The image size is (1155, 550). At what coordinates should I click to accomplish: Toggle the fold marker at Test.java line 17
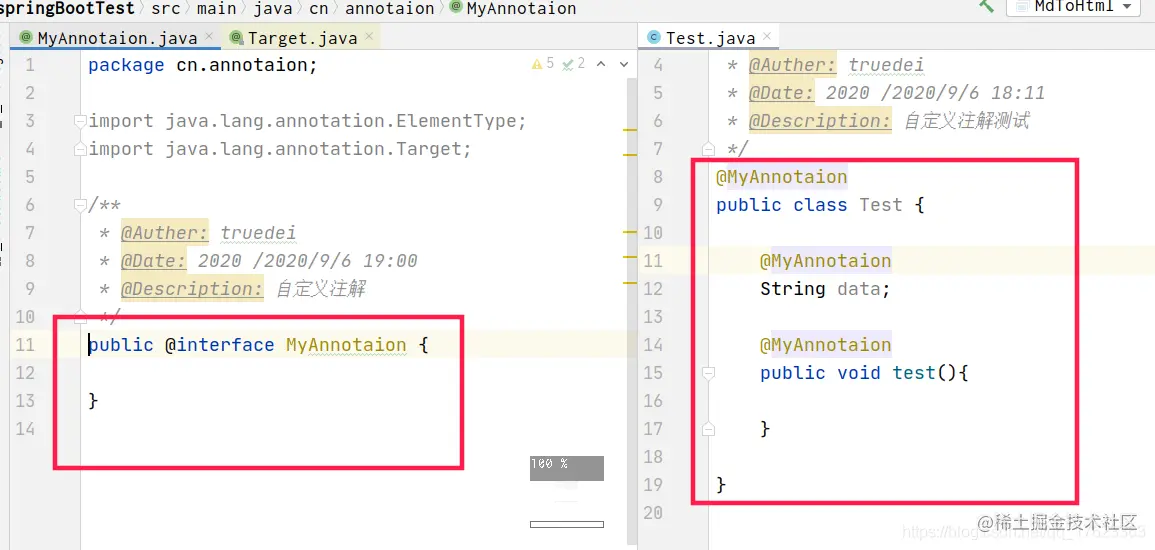[709, 429]
